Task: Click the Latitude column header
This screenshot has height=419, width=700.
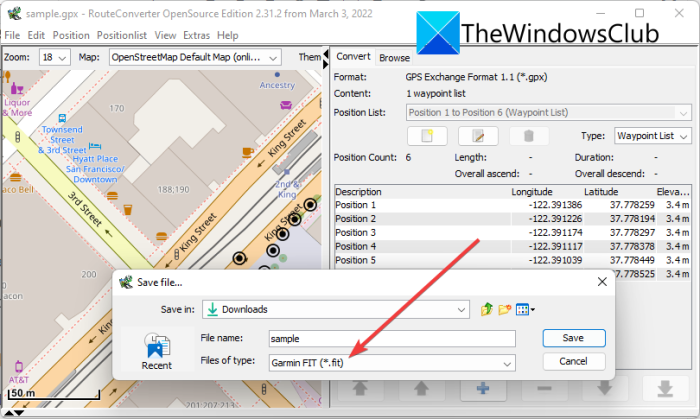Action: (x=618, y=192)
